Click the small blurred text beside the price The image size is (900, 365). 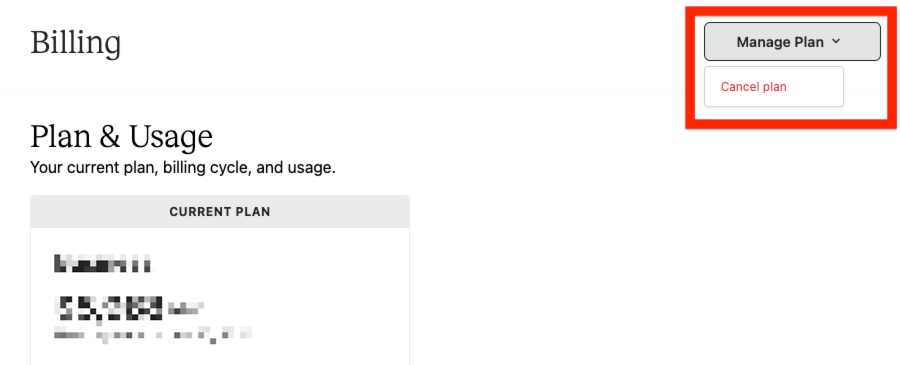click(x=185, y=310)
